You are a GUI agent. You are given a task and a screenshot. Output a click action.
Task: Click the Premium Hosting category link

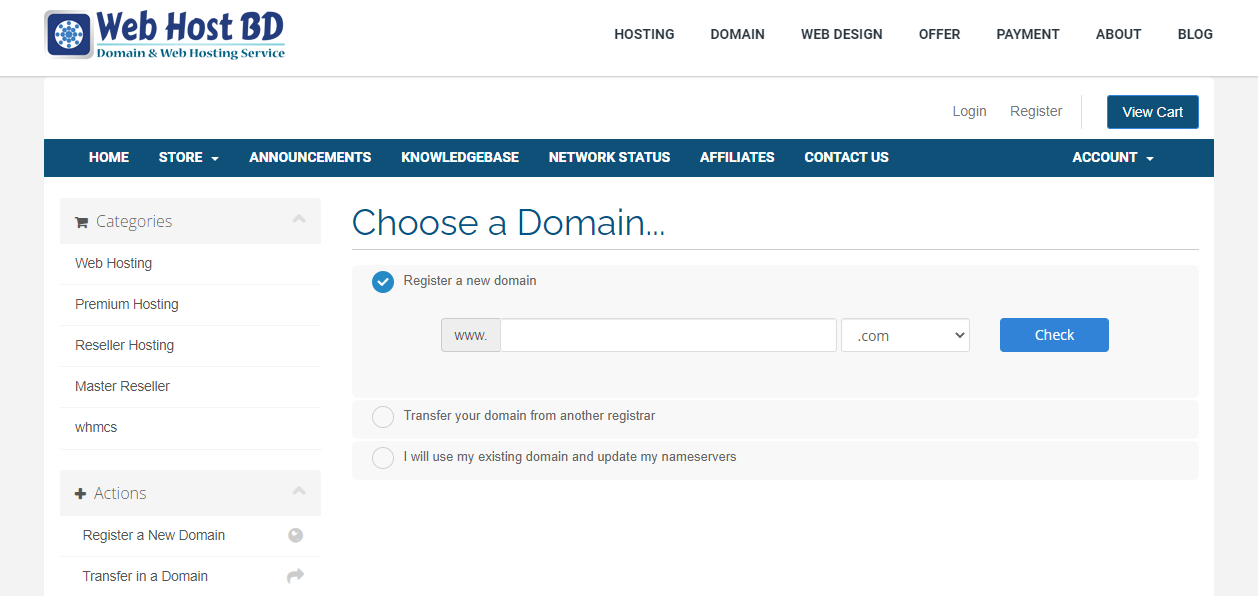pyautogui.click(x=127, y=304)
